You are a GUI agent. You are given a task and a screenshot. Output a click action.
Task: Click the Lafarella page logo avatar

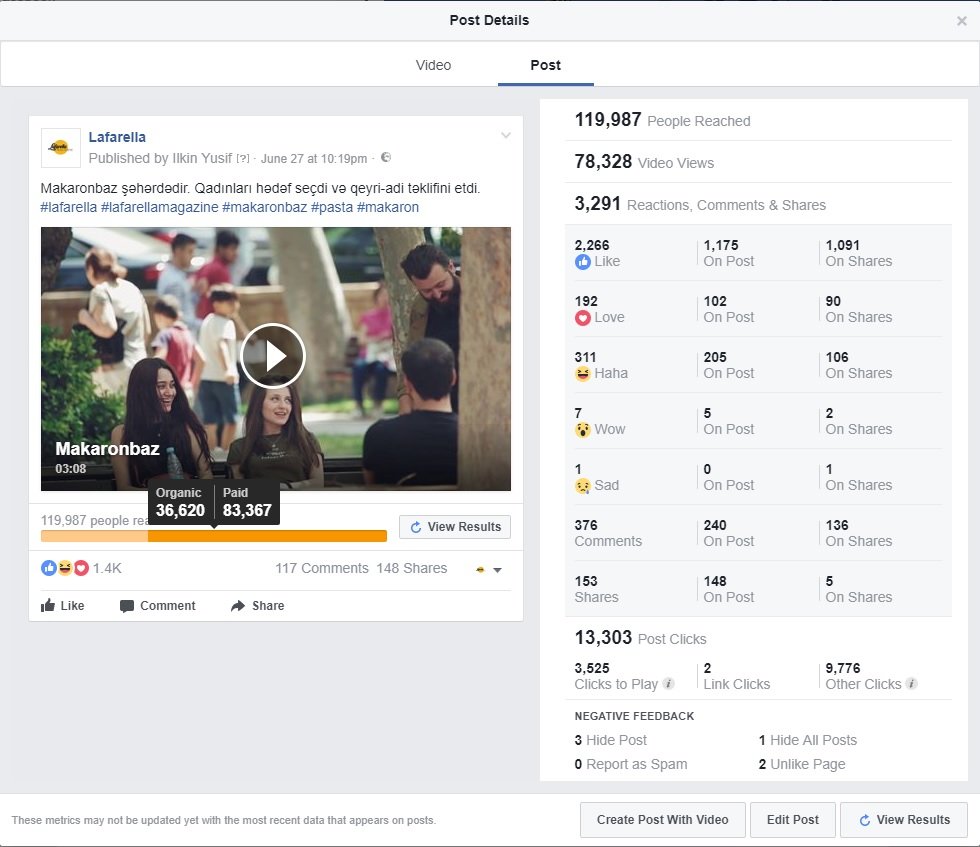click(61, 148)
